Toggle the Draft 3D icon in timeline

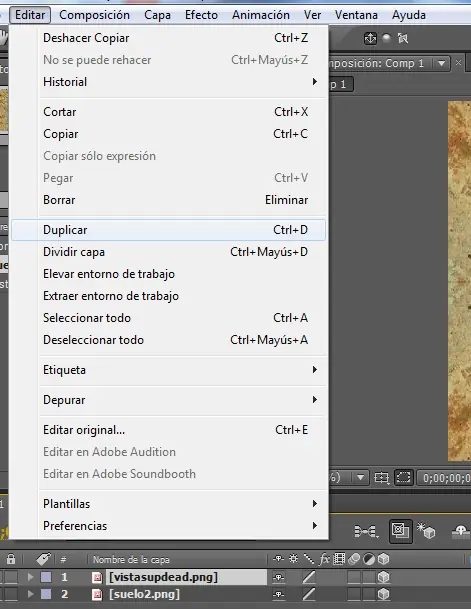(x=426, y=531)
